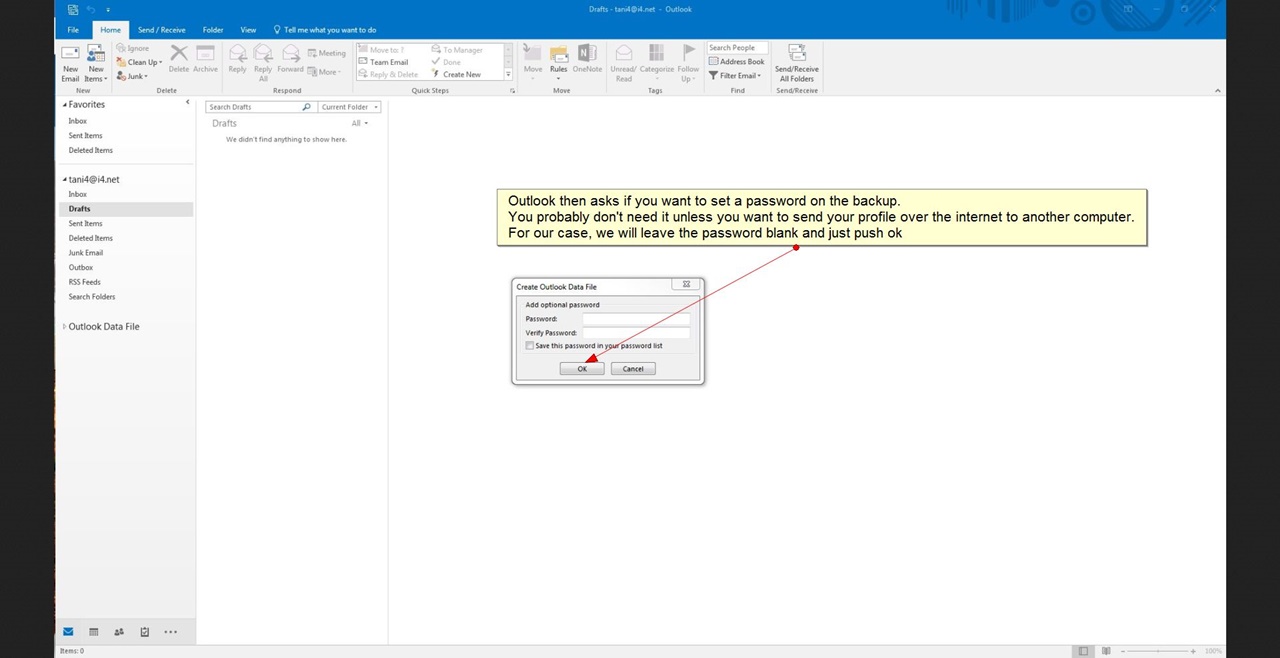Close the Create Outlook Data File dialog
The height and width of the screenshot is (658, 1280).
pyautogui.click(x=686, y=285)
